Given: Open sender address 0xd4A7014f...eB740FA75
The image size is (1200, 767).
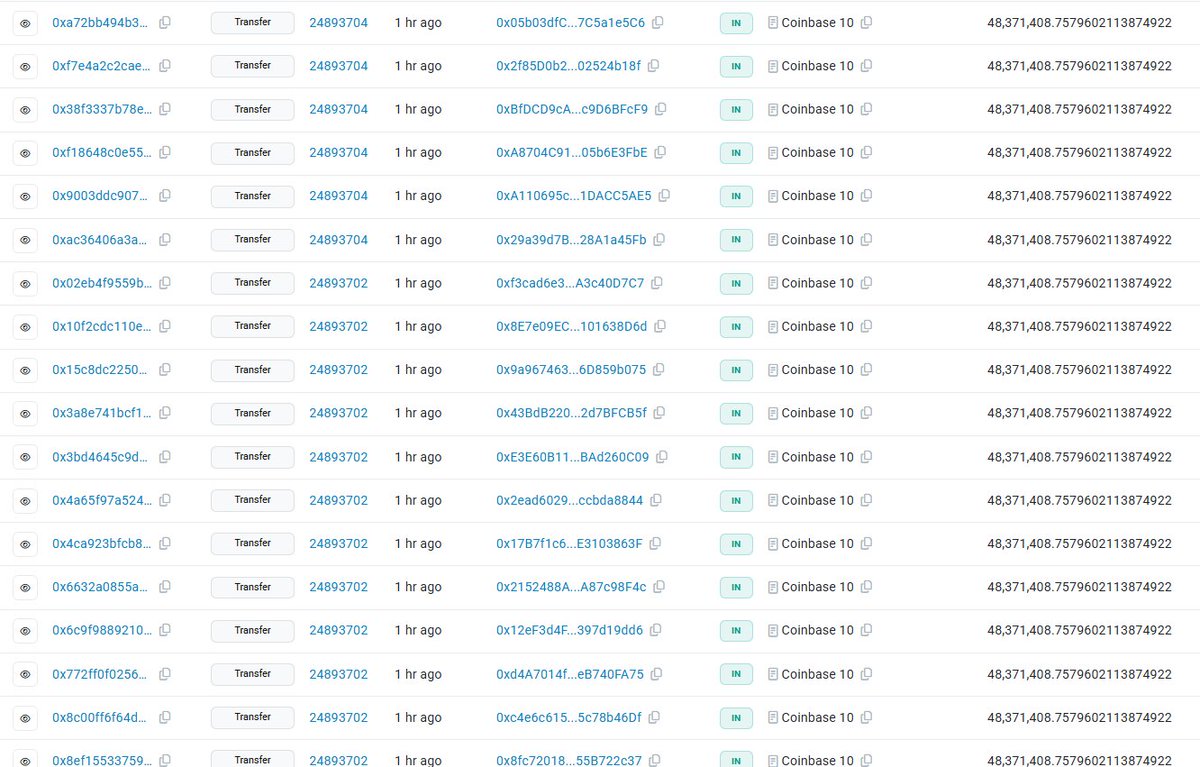Looking at the screenshot, I should pos(570,674).
